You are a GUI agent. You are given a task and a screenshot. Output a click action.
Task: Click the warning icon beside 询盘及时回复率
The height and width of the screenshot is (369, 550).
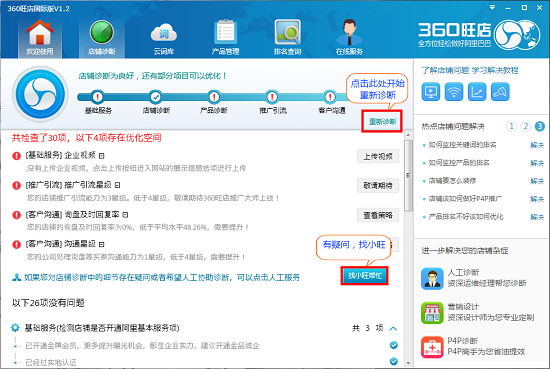[x=16, y=215]
